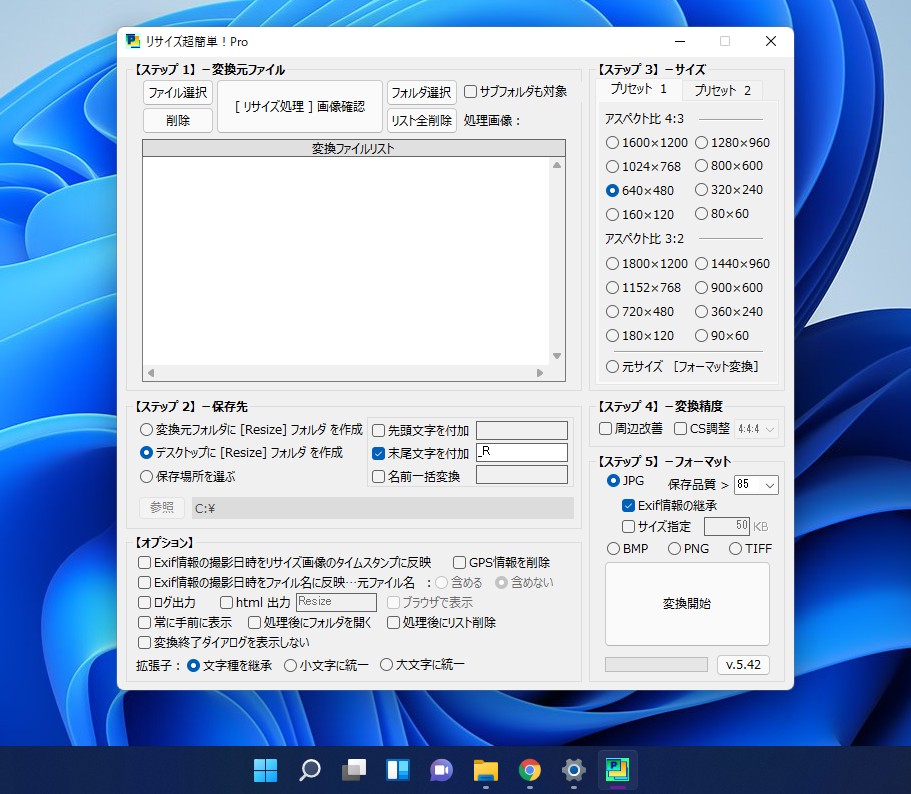Enable CS調整 checkbox
The image size is (911, 794).
702,428
